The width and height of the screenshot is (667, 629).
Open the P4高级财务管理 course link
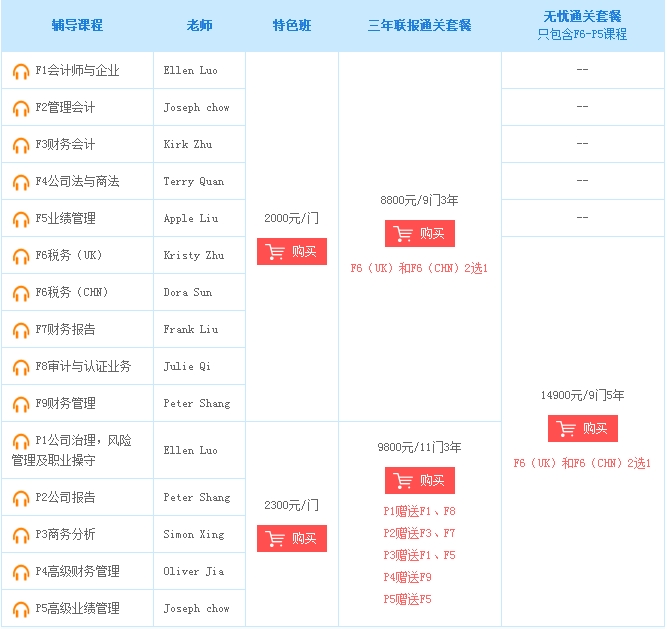point(77,572)
